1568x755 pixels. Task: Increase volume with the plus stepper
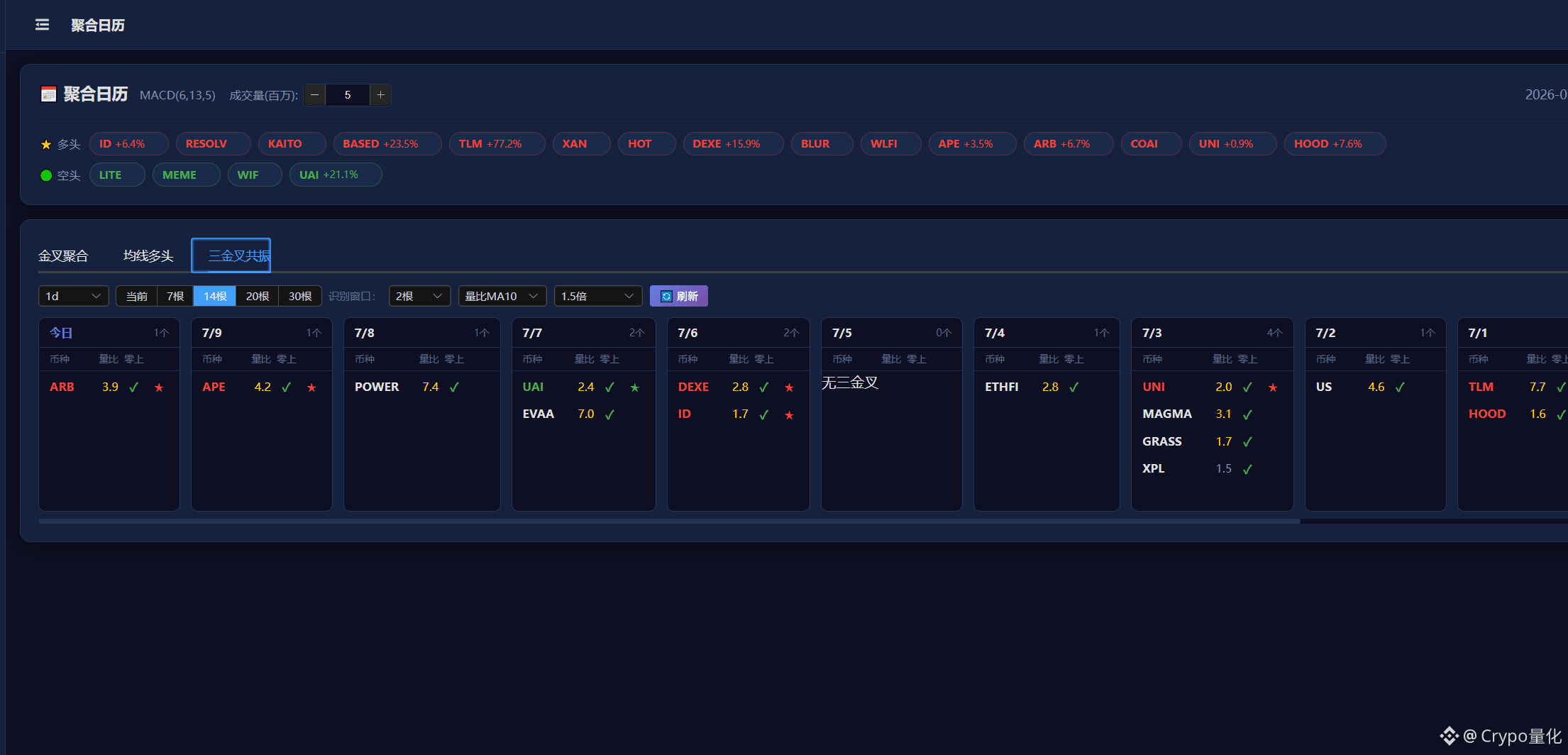tap(380, 95)
